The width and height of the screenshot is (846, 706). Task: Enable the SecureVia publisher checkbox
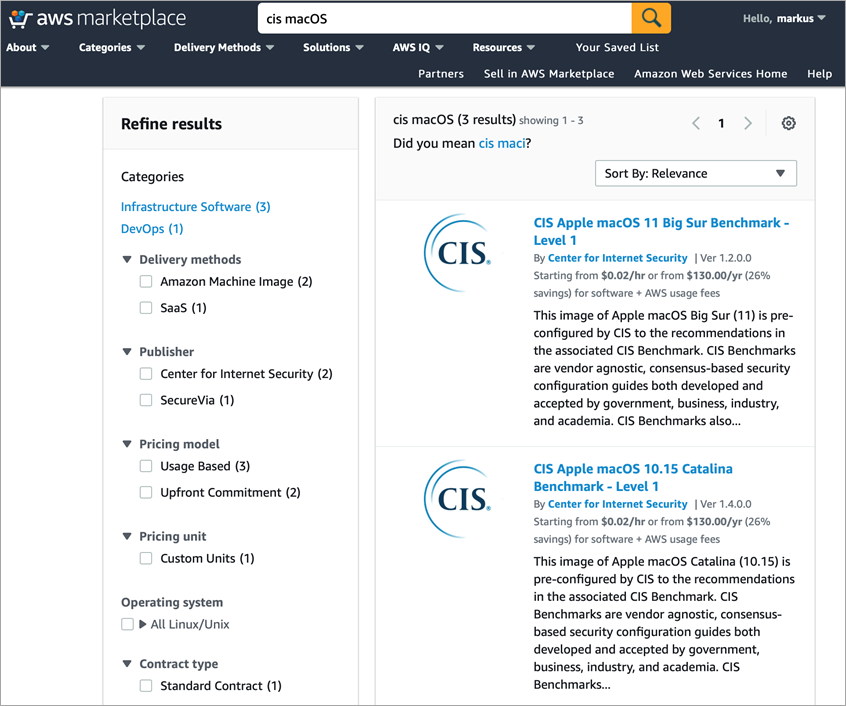click(146, 400)
